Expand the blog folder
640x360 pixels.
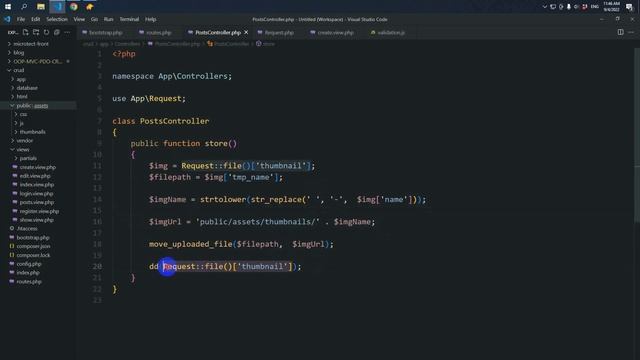(19, 53)
